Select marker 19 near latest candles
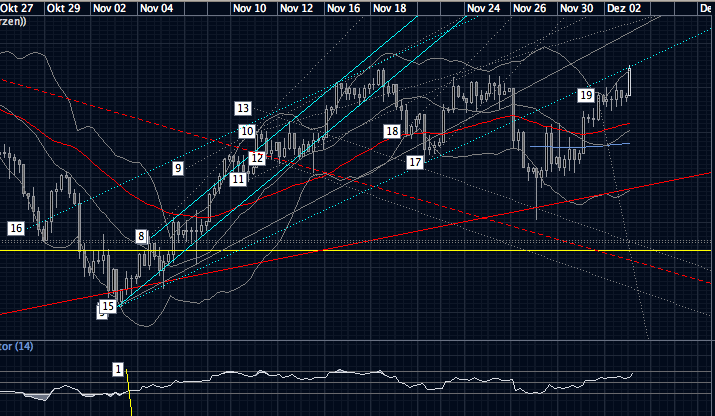Image resolution: width=715 pixels, height=416 pixels. coord(586,95)
